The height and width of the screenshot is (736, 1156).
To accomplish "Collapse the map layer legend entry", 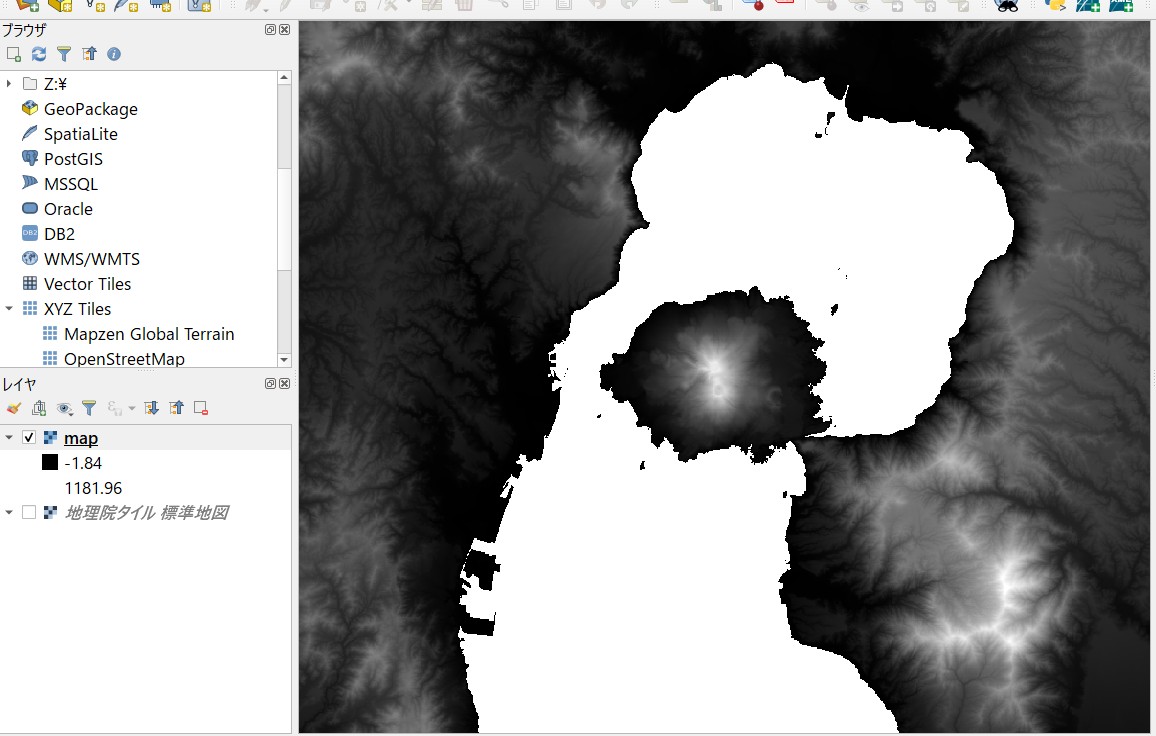I will [11, 437].
